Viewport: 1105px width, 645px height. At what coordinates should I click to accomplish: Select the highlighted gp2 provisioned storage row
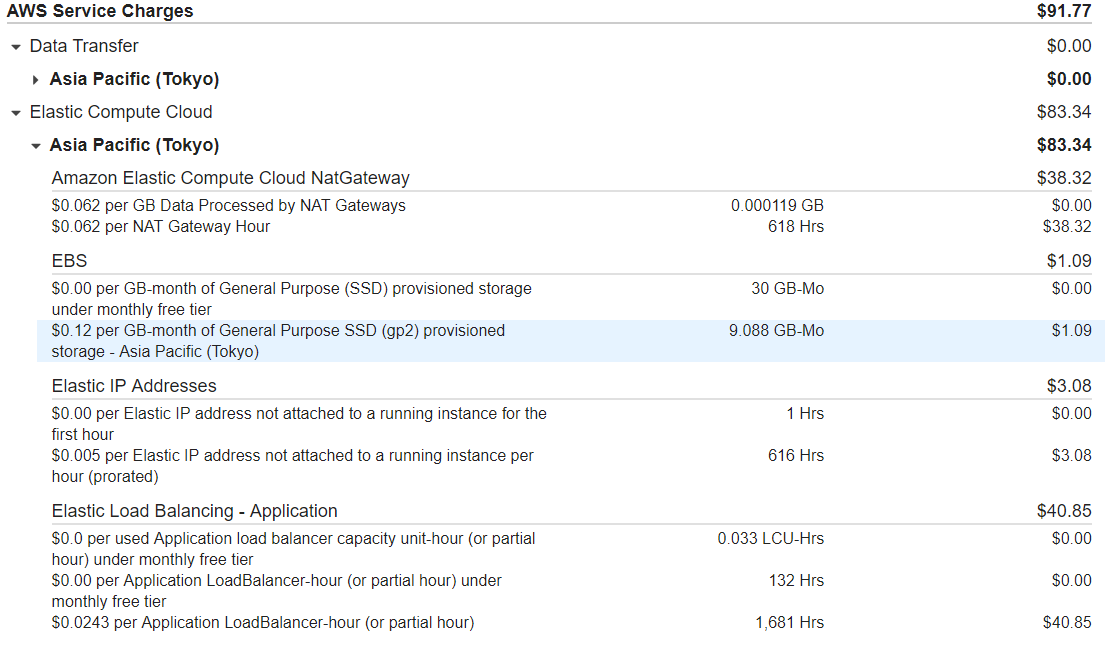pos(572,341)
